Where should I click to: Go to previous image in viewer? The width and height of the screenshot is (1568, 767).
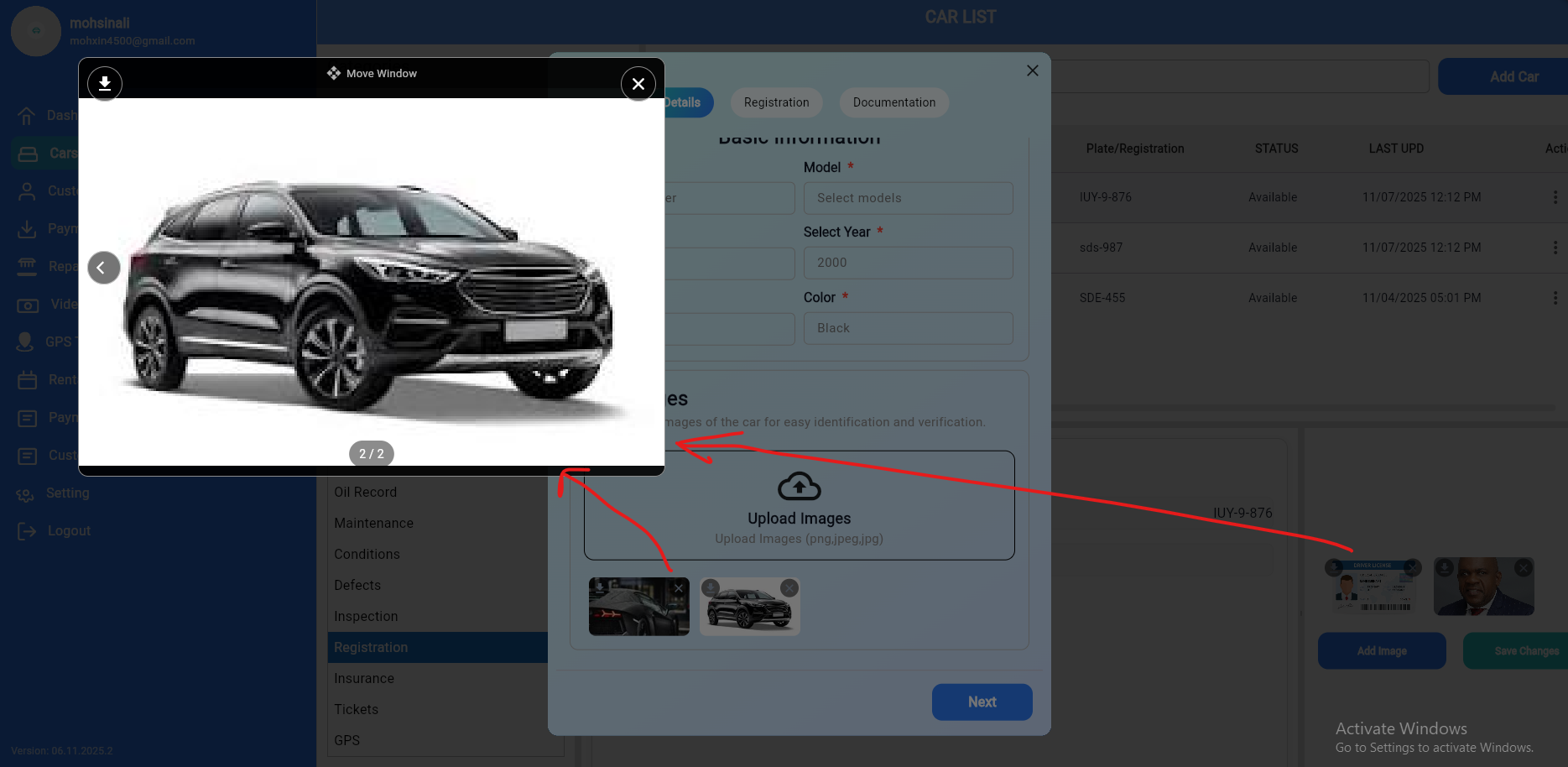(x=104, y=268)
